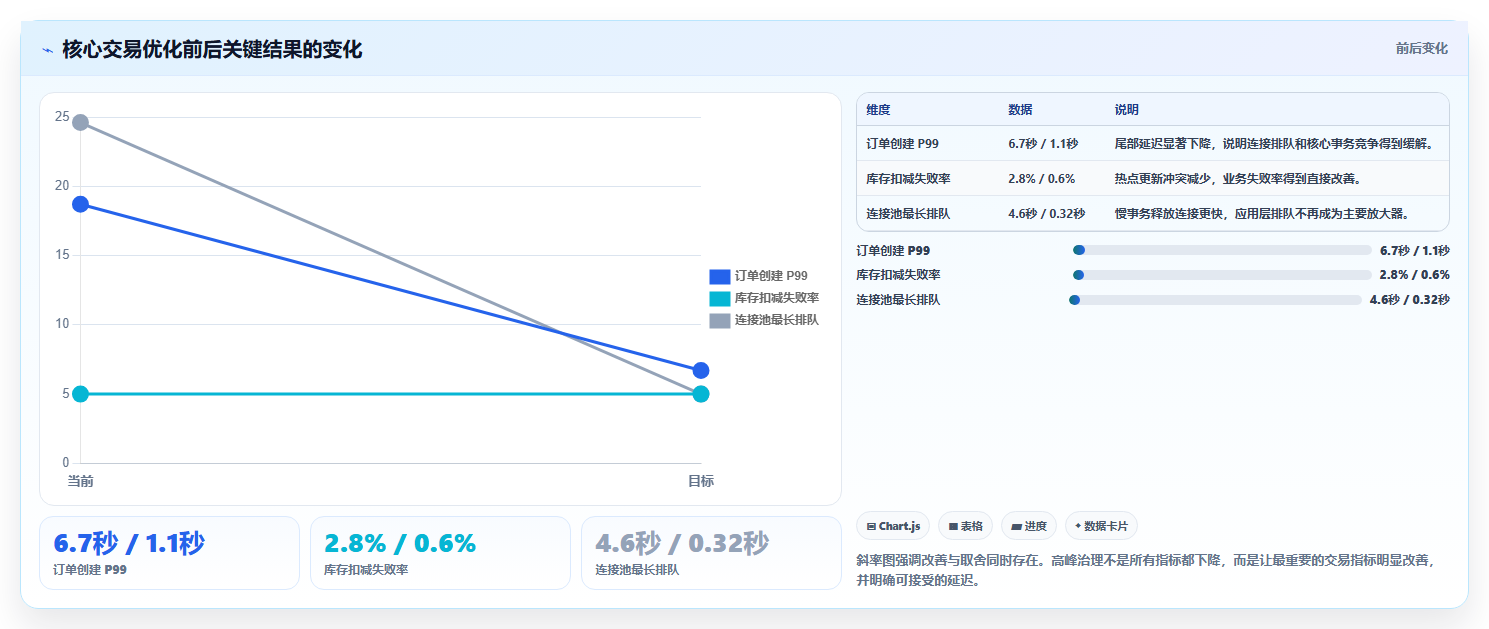Click the 库存扣减失败率 data card
The image size is (1489, 629).
(x=440, y=553)
